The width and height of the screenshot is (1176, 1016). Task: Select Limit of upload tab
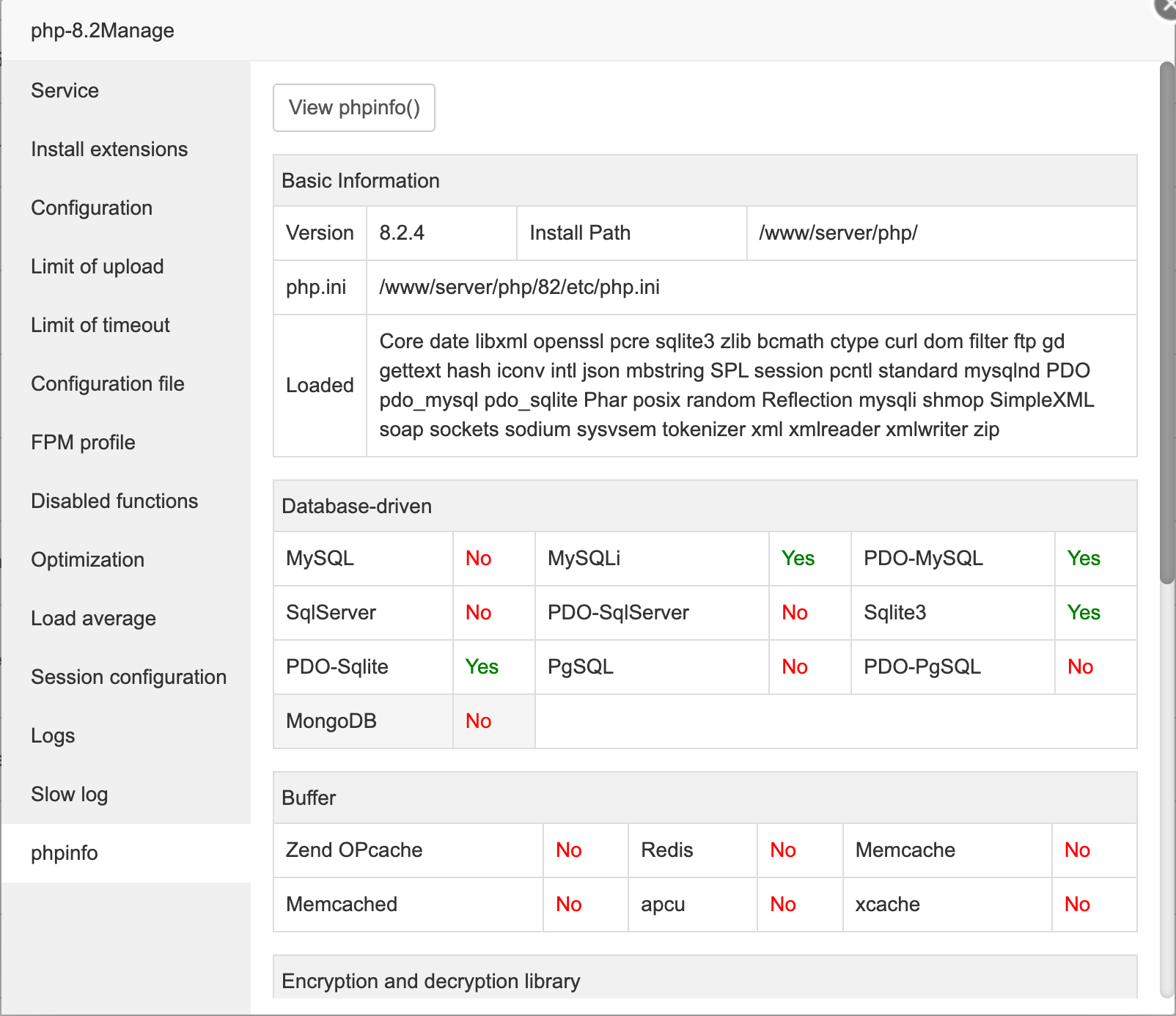pyautogui.click(x=98, y=266)
